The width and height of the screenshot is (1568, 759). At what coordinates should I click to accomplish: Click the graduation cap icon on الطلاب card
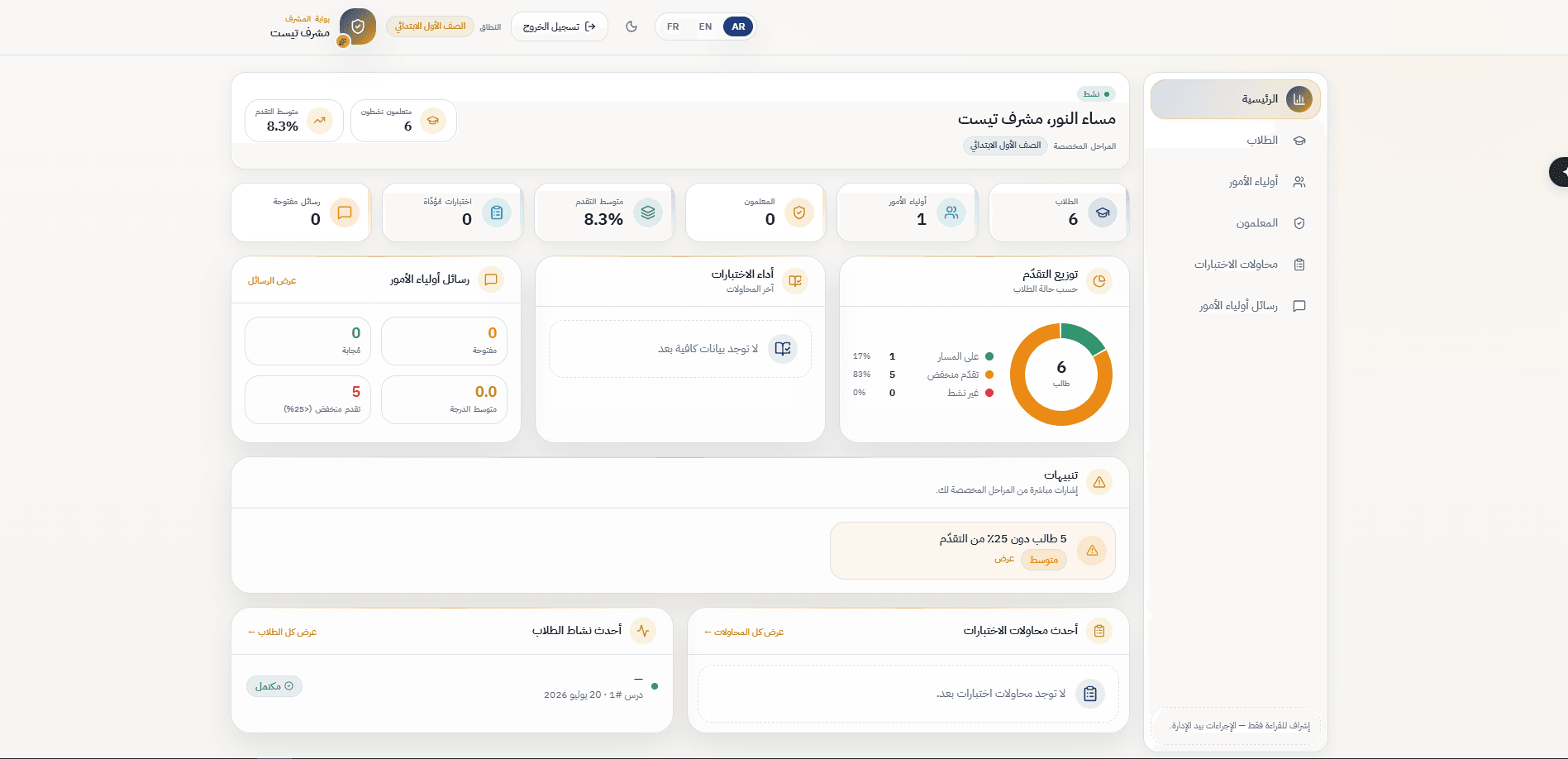click(x=1103, y=212)
